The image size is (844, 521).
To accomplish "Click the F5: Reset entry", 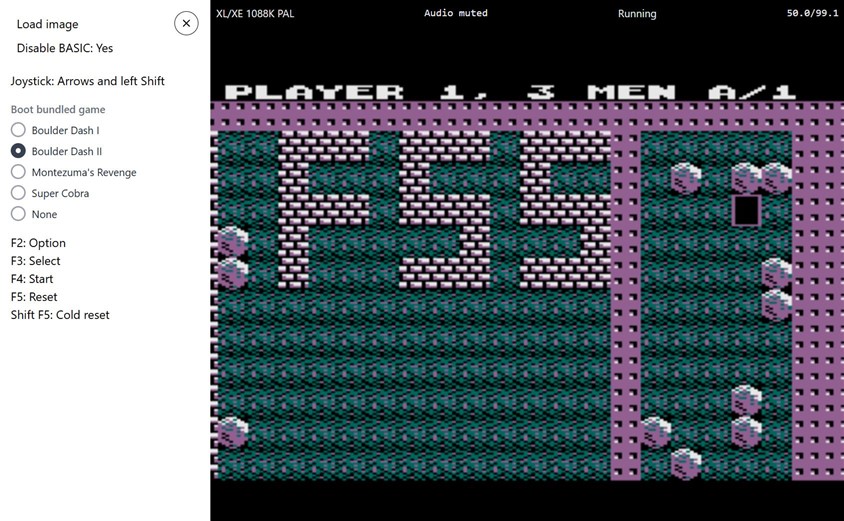I will tap(34, 297).
